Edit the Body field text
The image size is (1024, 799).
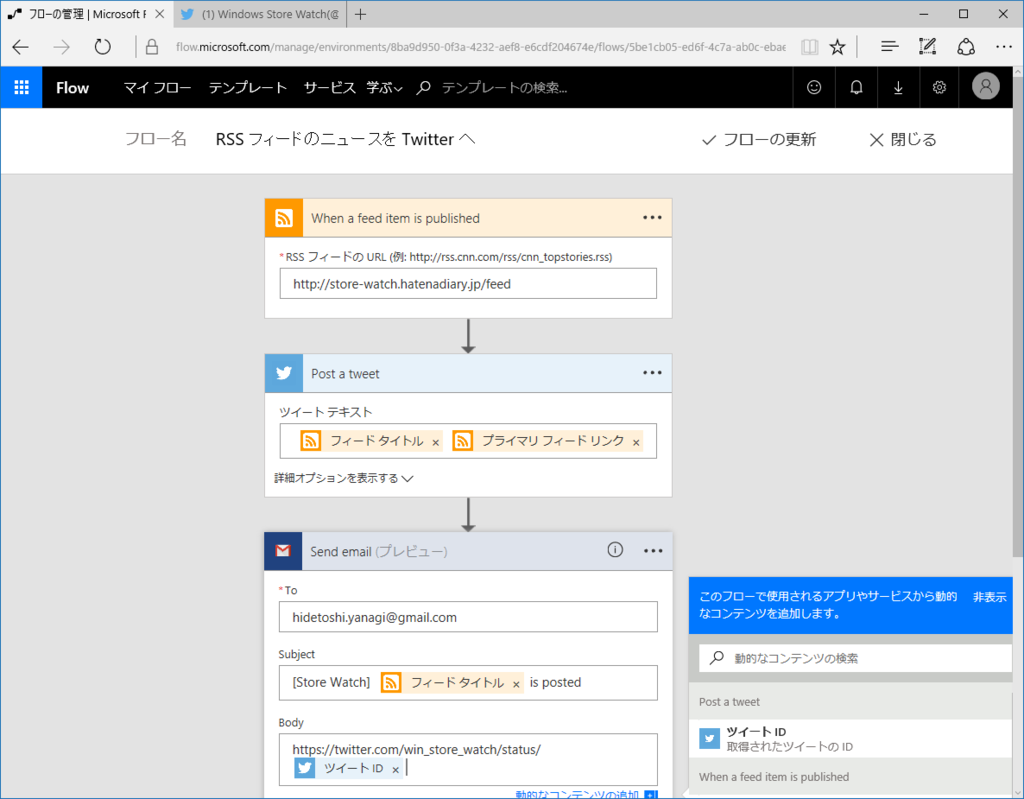pyautogui.click(x=468, y=759)
